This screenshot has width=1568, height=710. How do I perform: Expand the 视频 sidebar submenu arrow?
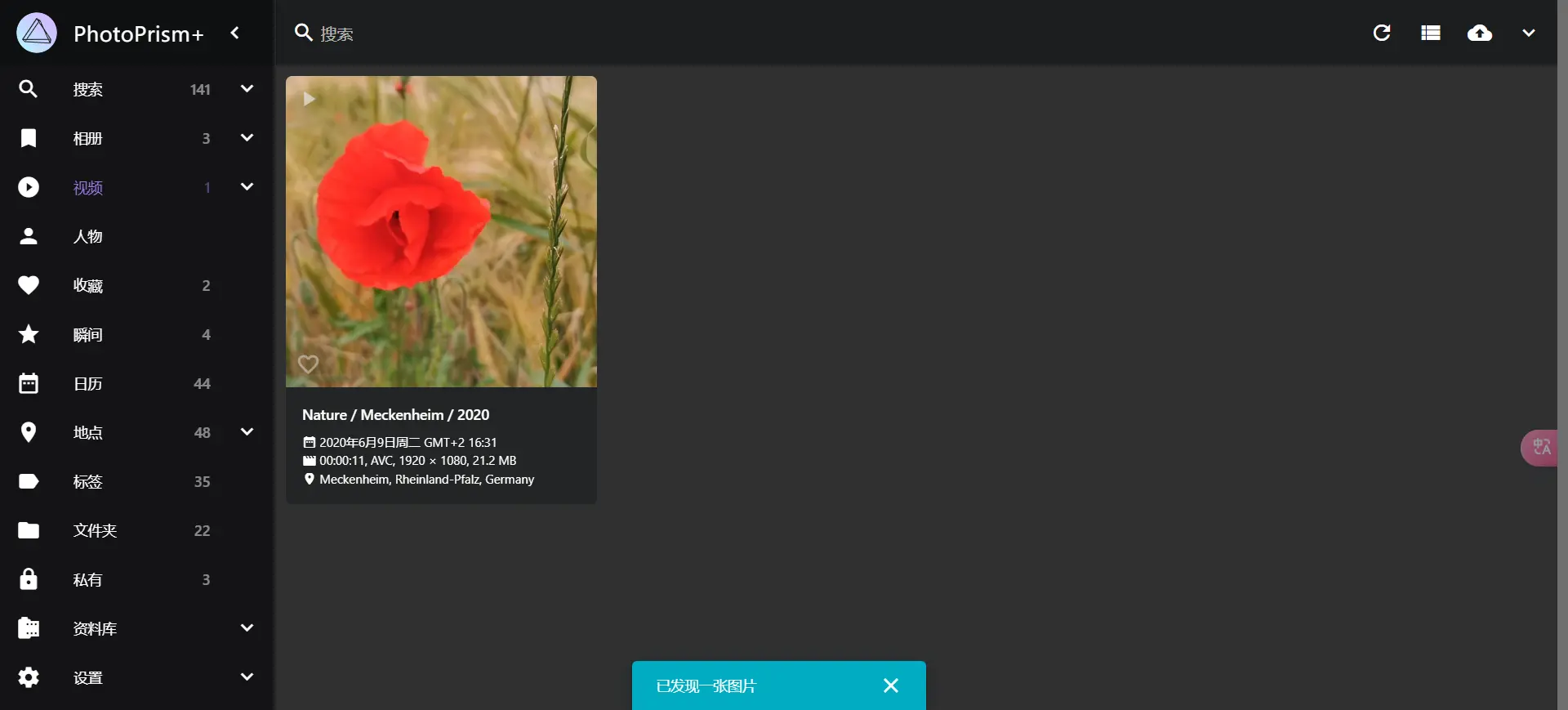point(247,186)
